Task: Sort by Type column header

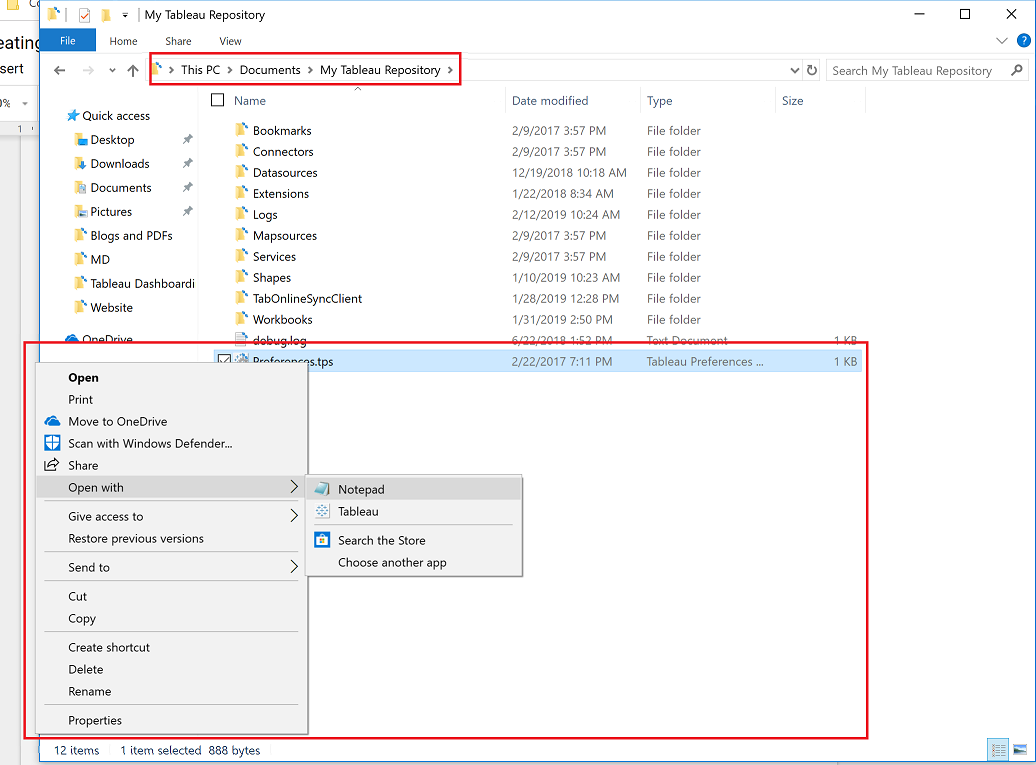Action: coord(659,100)
